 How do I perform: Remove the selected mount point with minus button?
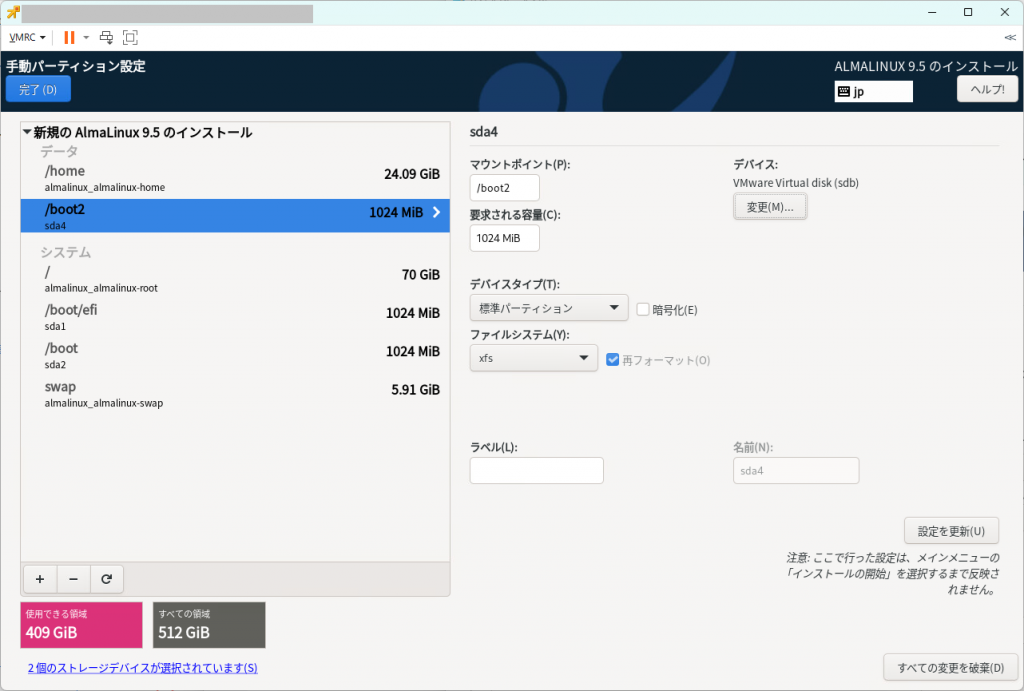pos(73,579)
